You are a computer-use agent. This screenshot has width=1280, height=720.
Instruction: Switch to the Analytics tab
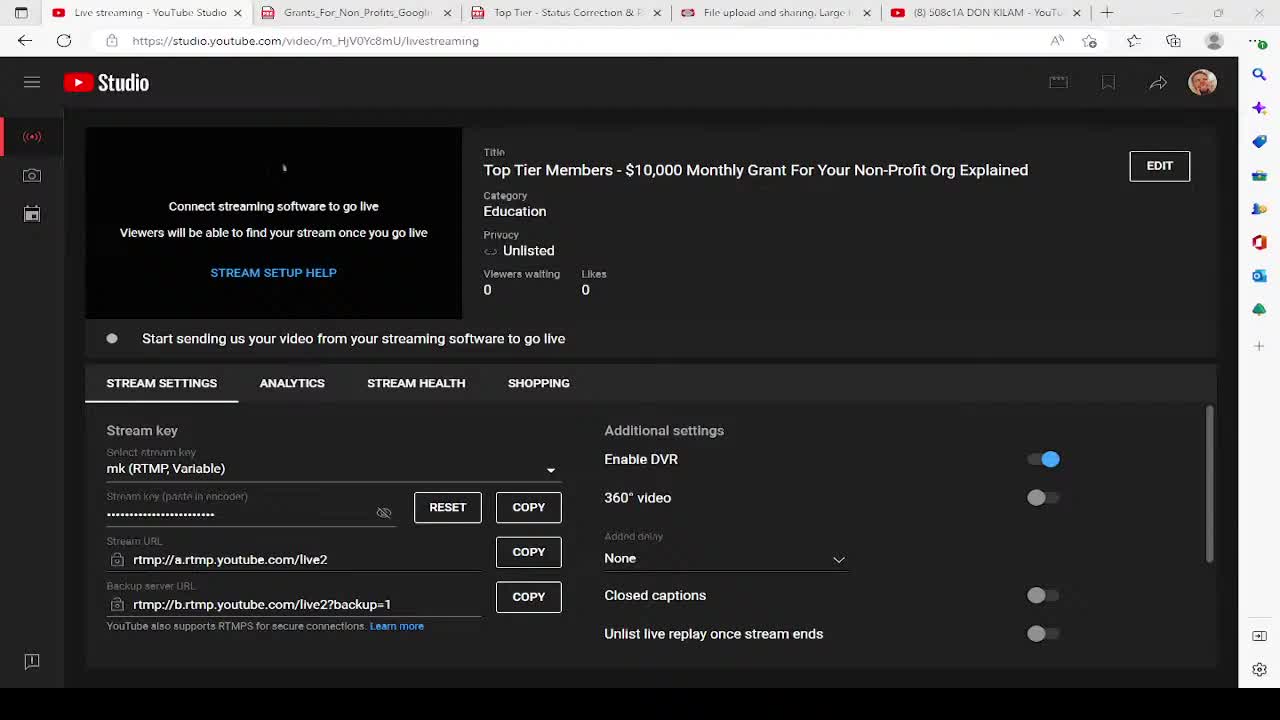[292, 383]
